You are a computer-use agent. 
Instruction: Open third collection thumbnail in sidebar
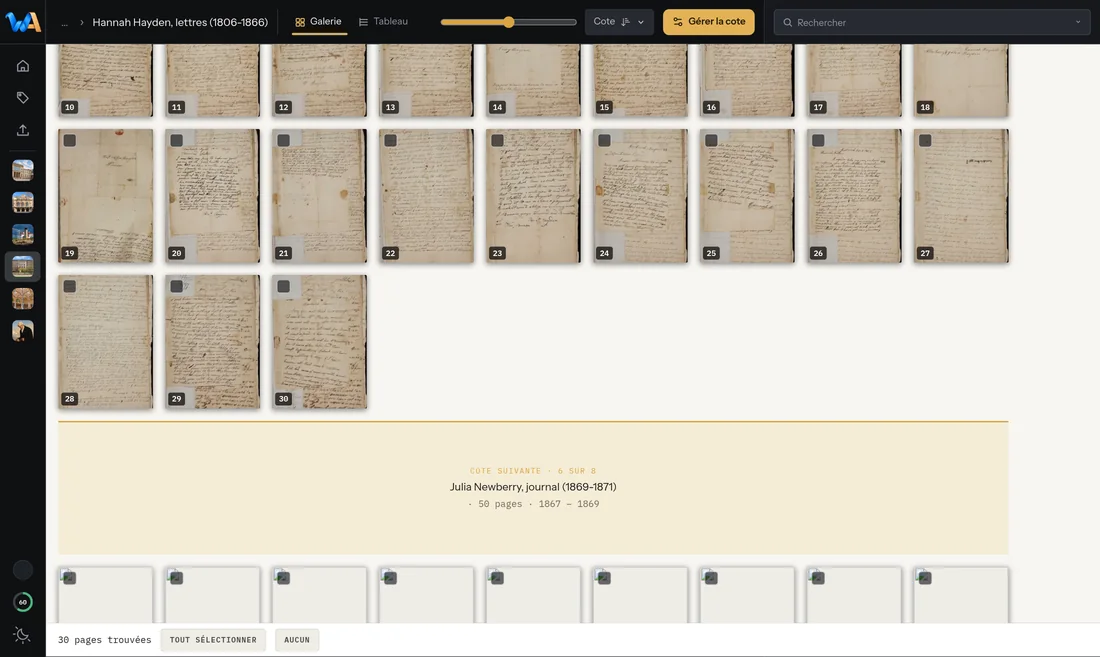pos(22,234)
